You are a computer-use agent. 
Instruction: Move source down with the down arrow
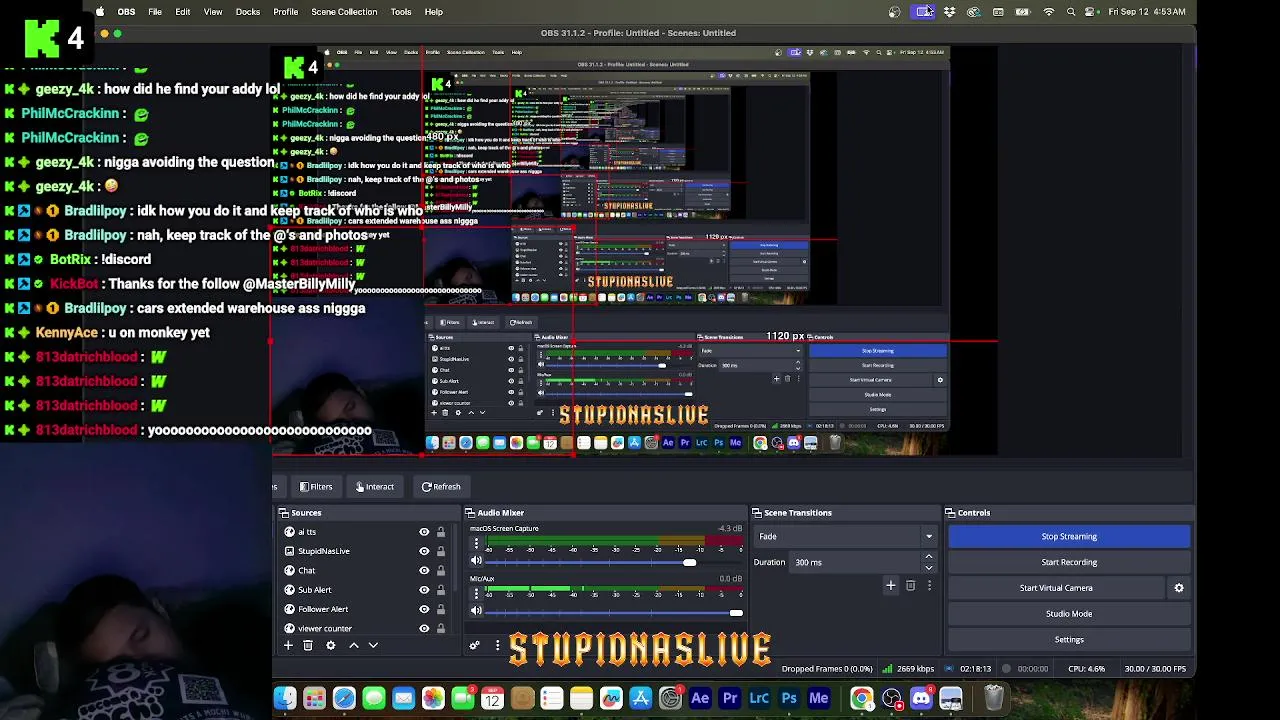373,646
